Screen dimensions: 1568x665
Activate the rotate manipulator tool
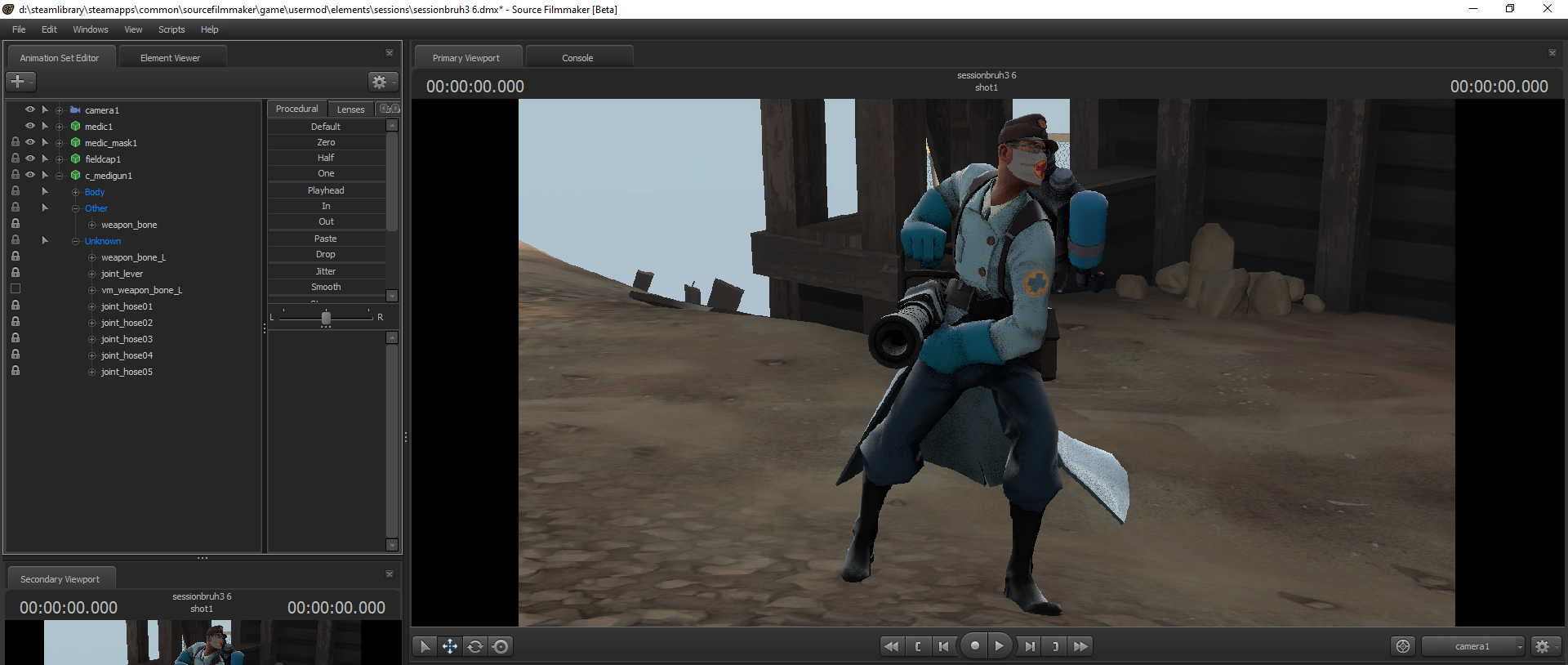click(x=475, y=646)
